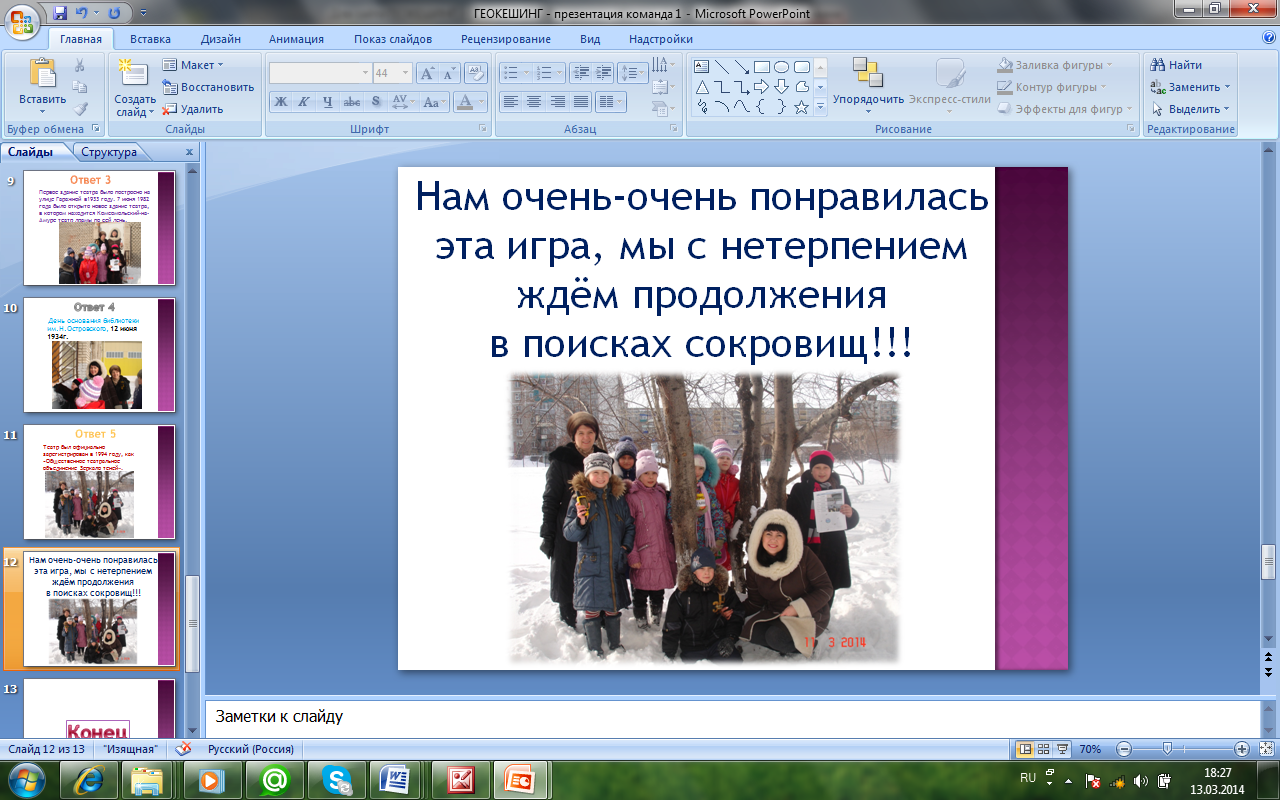
Task: Open the Change Case (Aa) dropdown
Action: click(x=434, y=102)
